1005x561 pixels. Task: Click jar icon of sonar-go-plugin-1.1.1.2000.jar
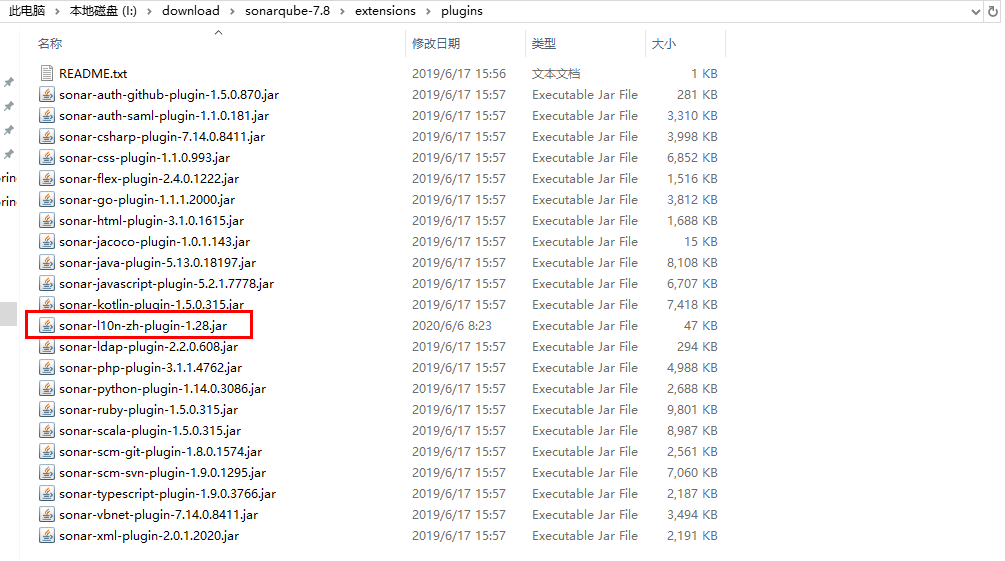[47, 199]
